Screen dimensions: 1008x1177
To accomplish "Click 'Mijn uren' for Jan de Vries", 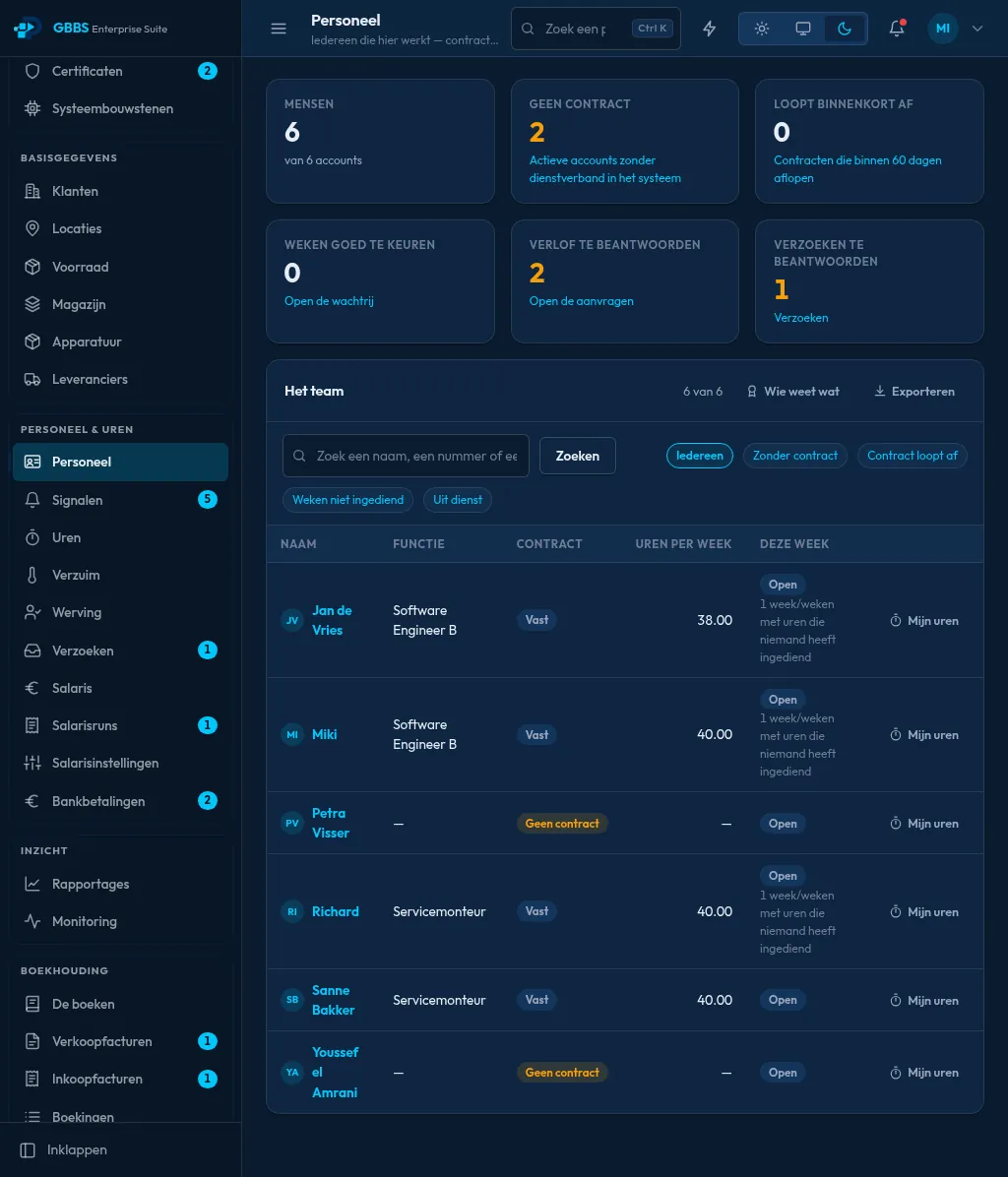I will click(x=924, y=621).
